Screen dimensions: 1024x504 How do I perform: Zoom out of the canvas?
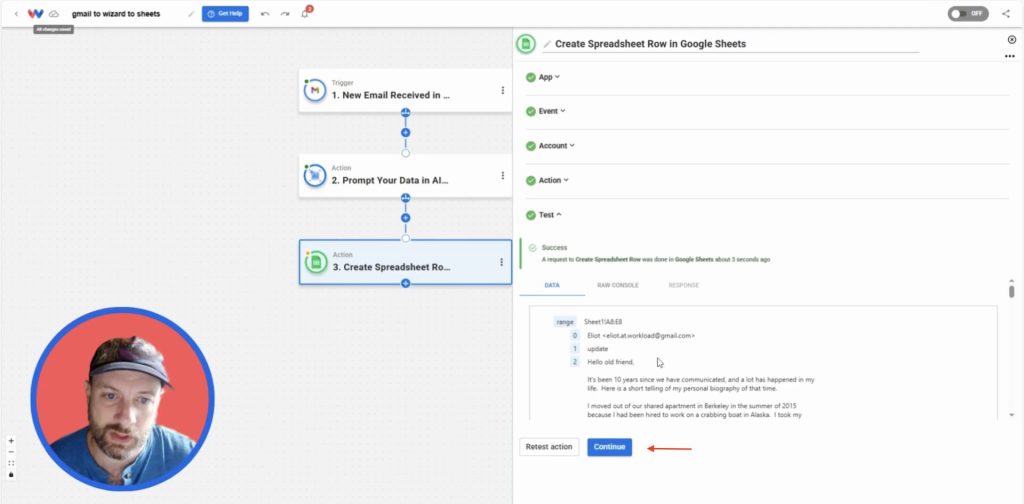[x=11, y=452]
